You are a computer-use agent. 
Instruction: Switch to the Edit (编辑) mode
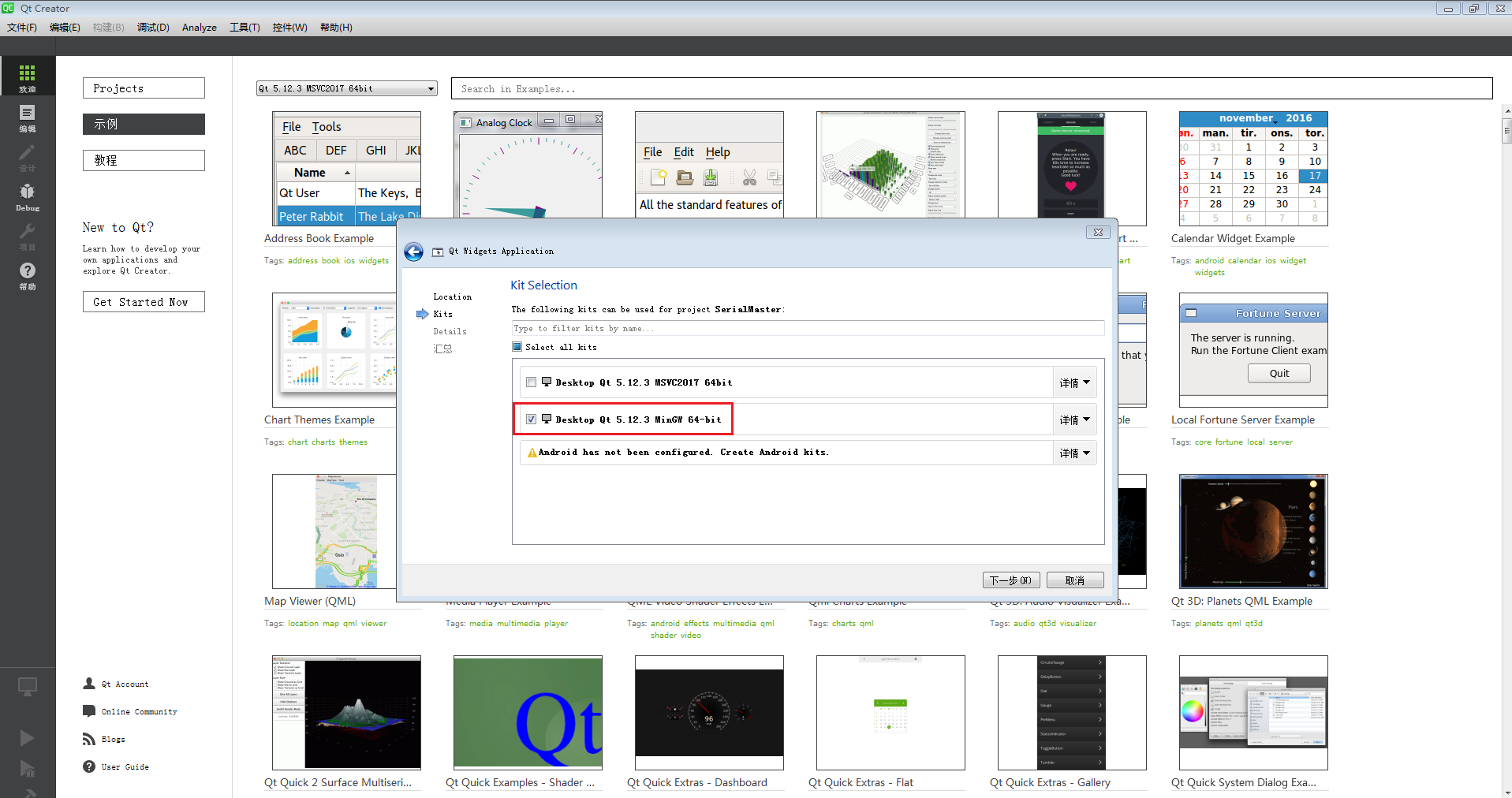(x=28, y=117)
